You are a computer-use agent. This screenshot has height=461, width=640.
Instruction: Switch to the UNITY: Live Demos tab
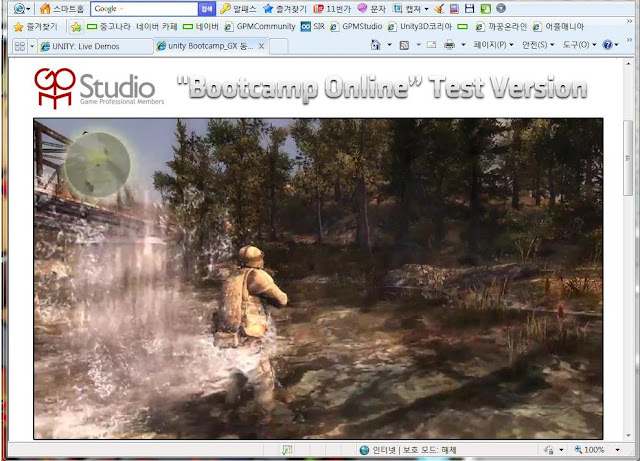coord(96,46)
